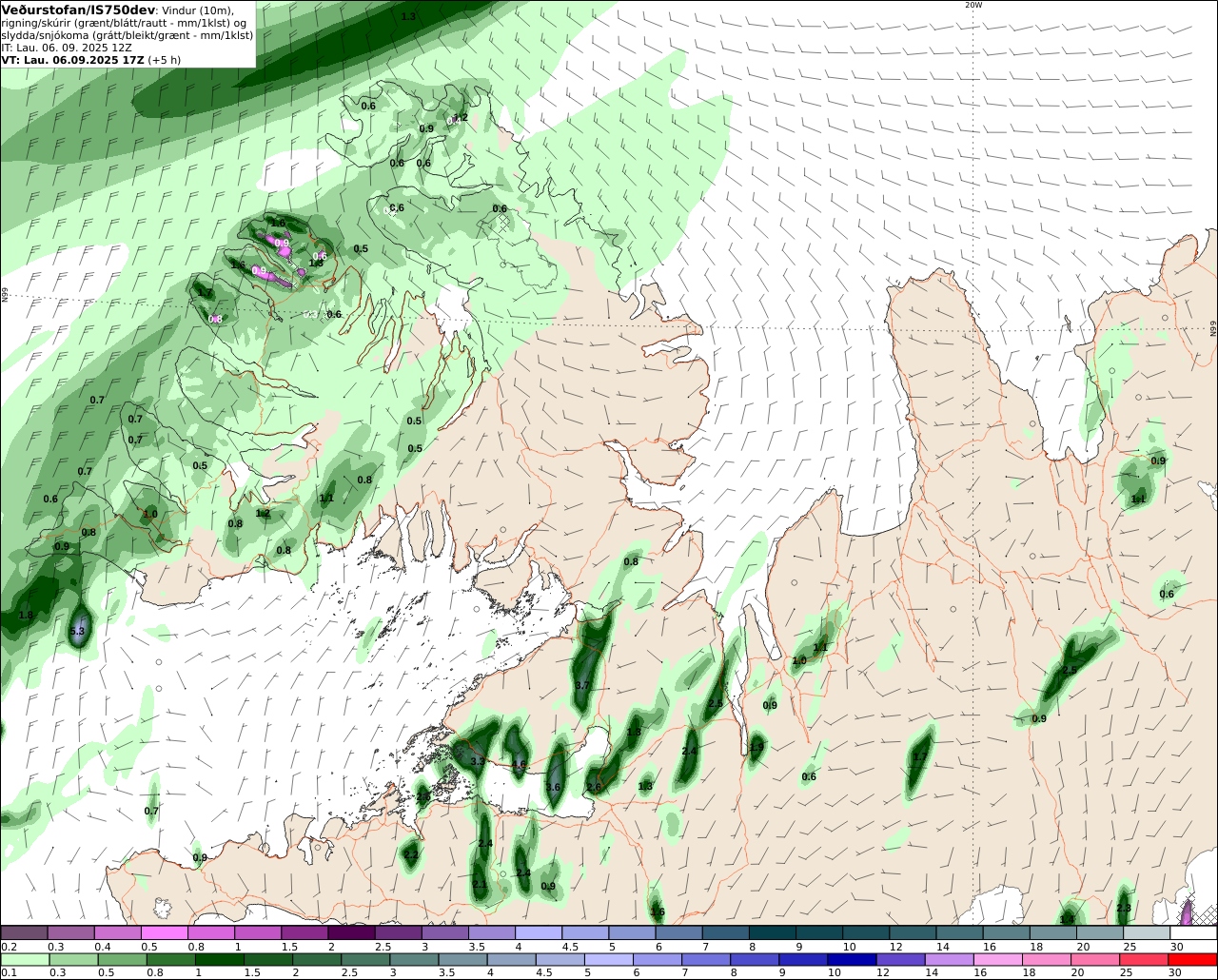Select the dark purple snow swatch labeled 2

(x=351, y=933)
